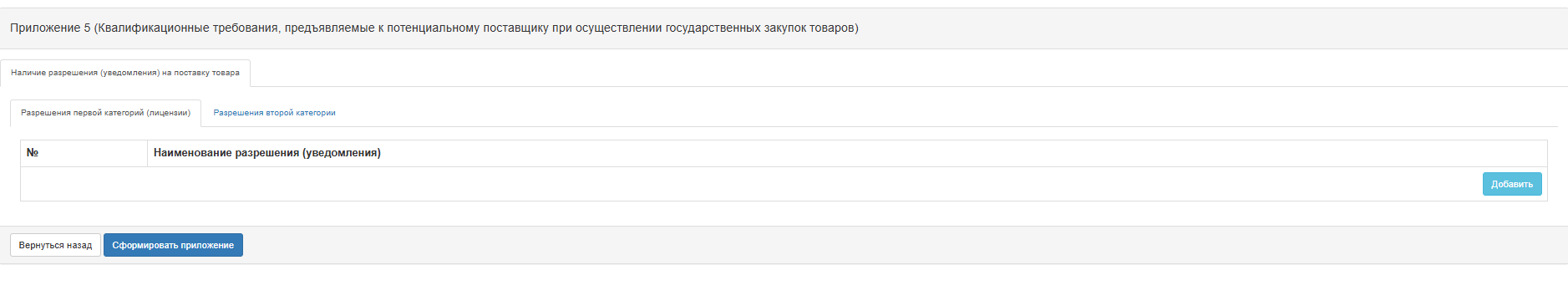Screen dimensions: 1568x306
Task: Return to the previous page via the white button
Action: (55, 245)
